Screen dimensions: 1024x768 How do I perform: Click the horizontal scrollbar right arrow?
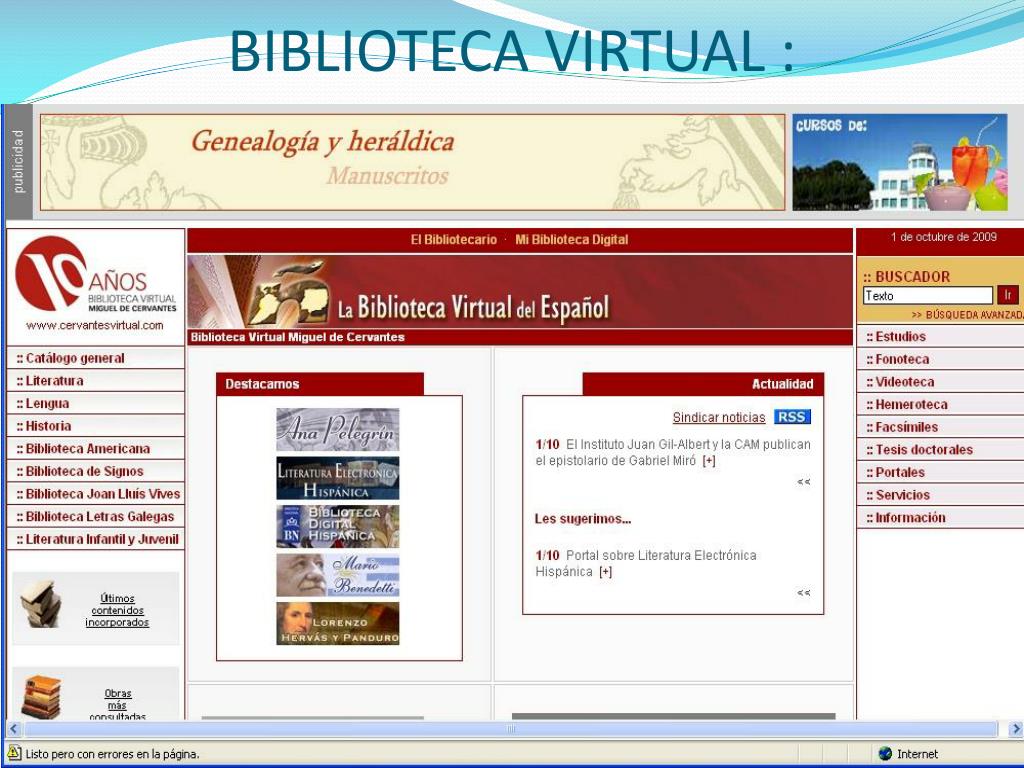tap(1016, 729)
